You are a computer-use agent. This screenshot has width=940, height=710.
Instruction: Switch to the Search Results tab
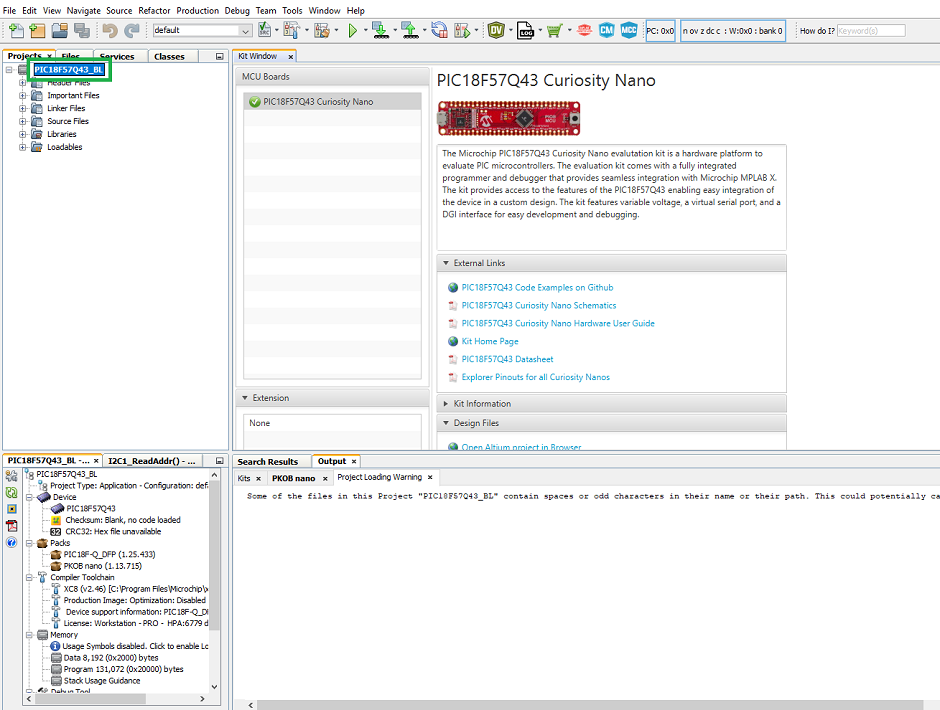pos(267,462)
